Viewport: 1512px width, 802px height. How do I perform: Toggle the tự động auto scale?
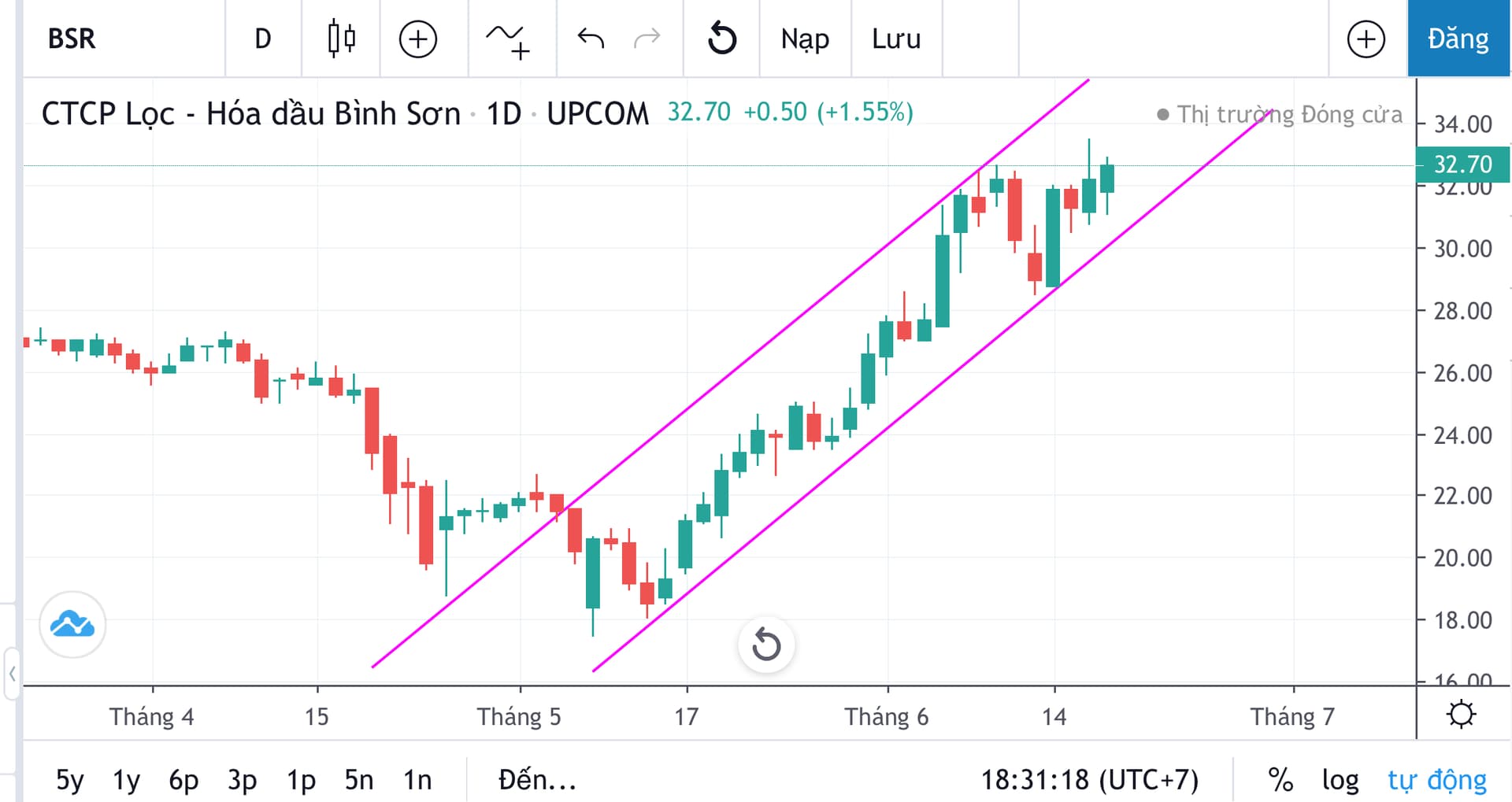pos(1436,780)
